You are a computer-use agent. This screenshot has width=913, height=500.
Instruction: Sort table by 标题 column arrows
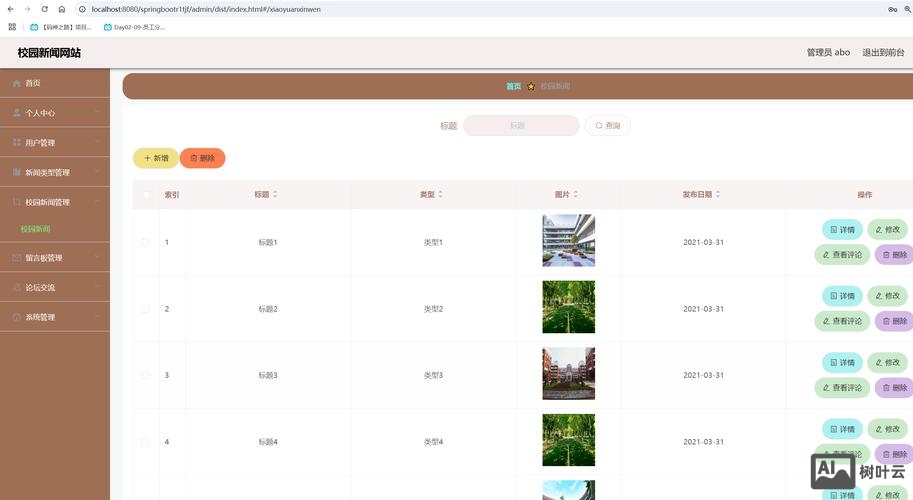[275, 194]
